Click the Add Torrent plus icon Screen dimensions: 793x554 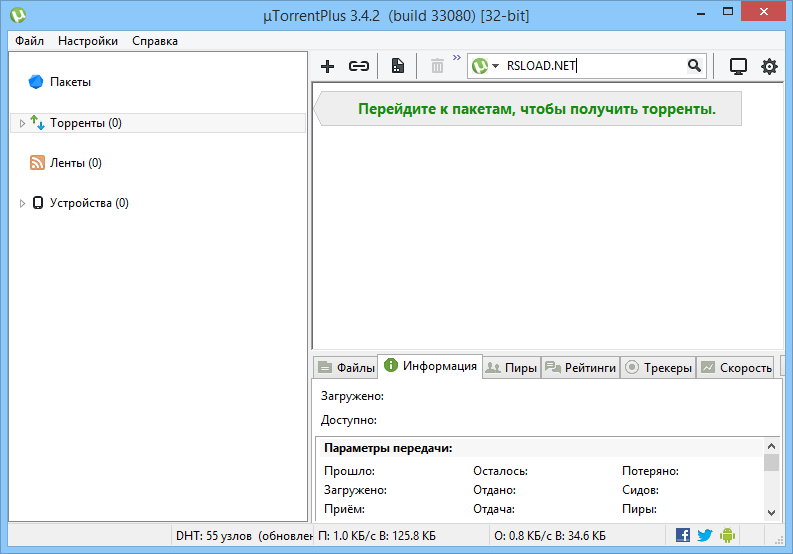[x=327, y=66]
